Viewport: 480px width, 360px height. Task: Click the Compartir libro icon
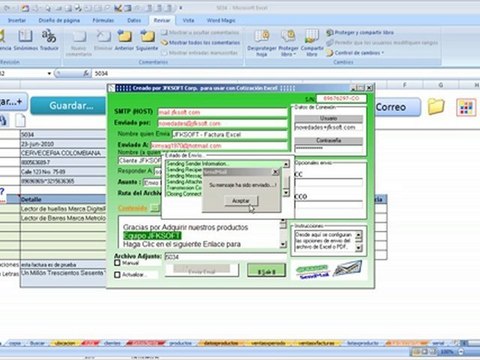312,43
